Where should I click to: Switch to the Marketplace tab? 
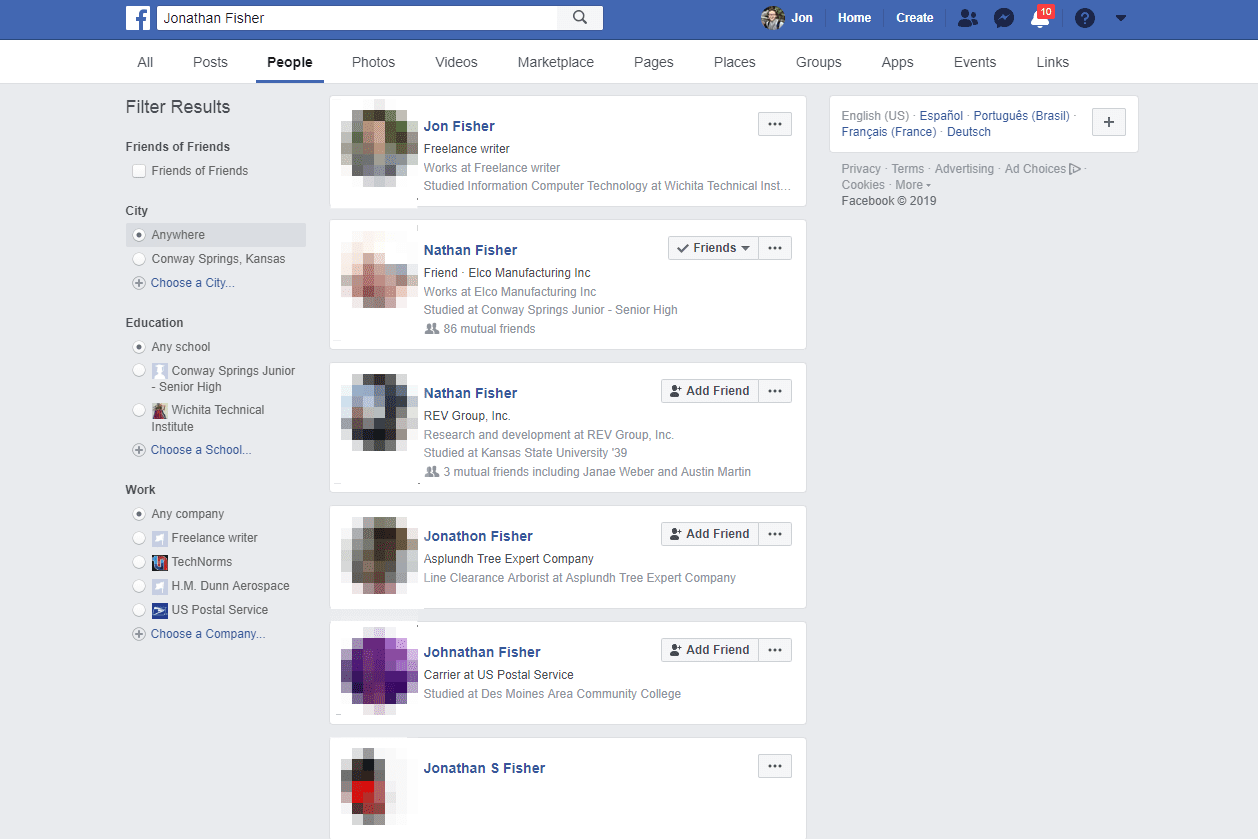(555, 62)
